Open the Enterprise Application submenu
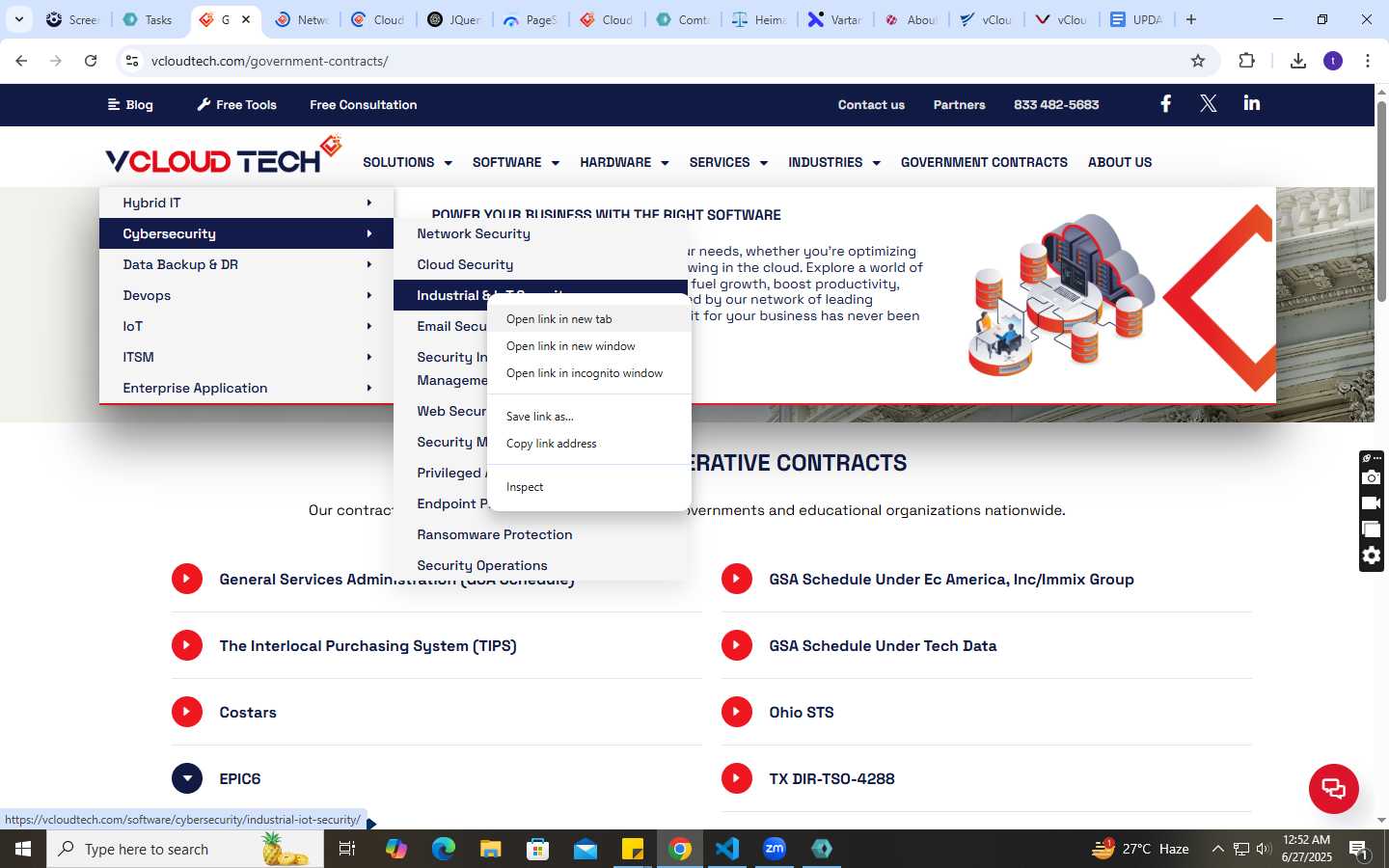 pyautogui.click(x=246, y=388)
